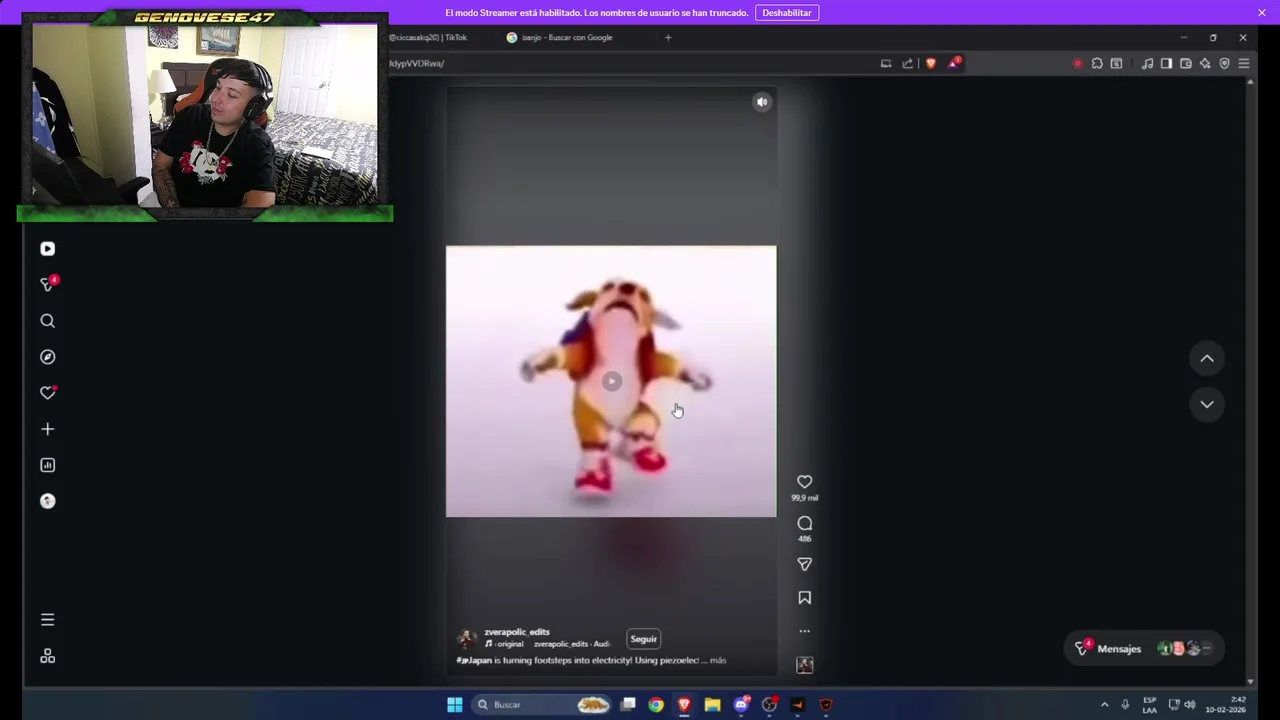Open the three-dot more options on video
1280x720 pixels.
click(x=804, y=631)
